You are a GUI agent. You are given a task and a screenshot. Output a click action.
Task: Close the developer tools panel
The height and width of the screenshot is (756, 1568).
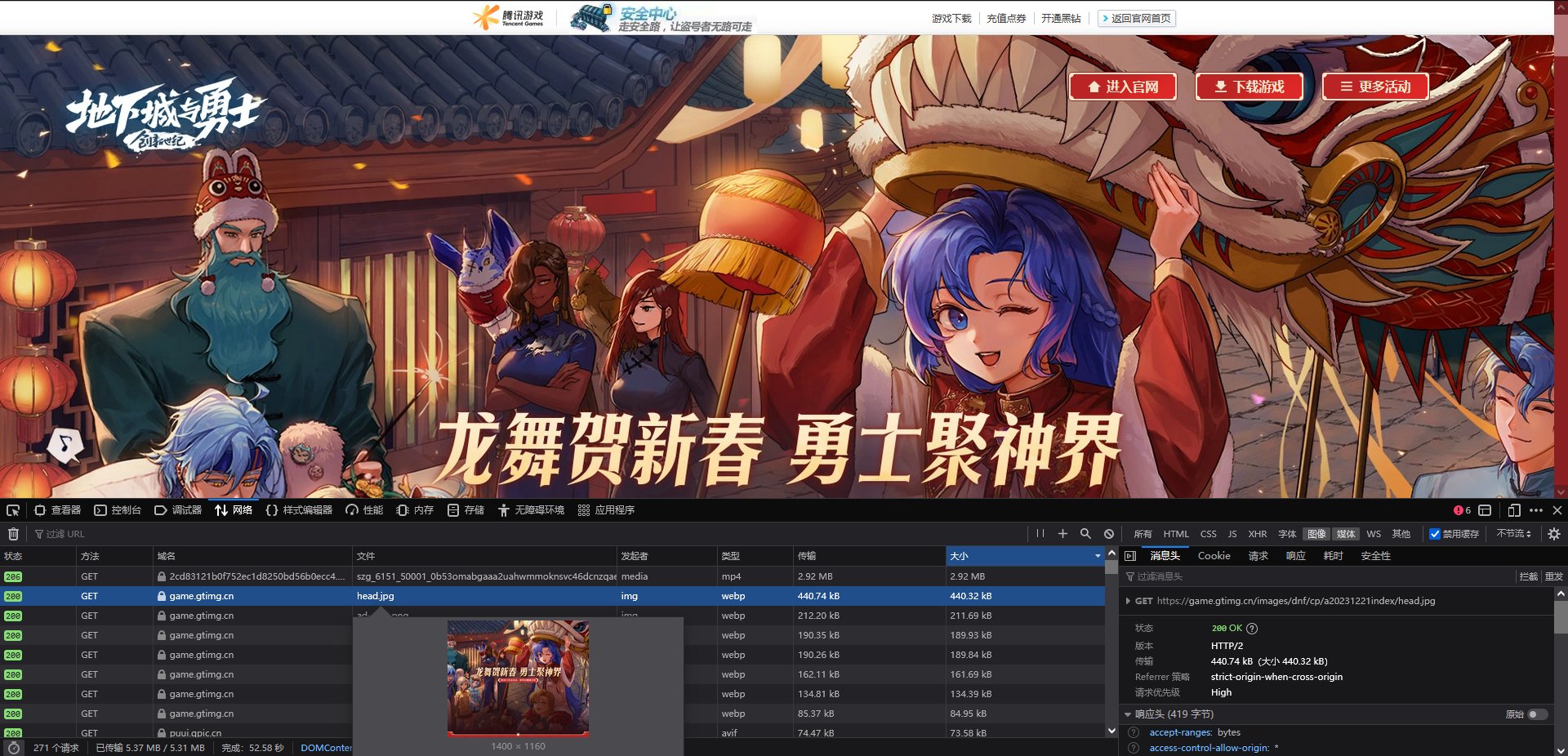(x=1557, y=510)
